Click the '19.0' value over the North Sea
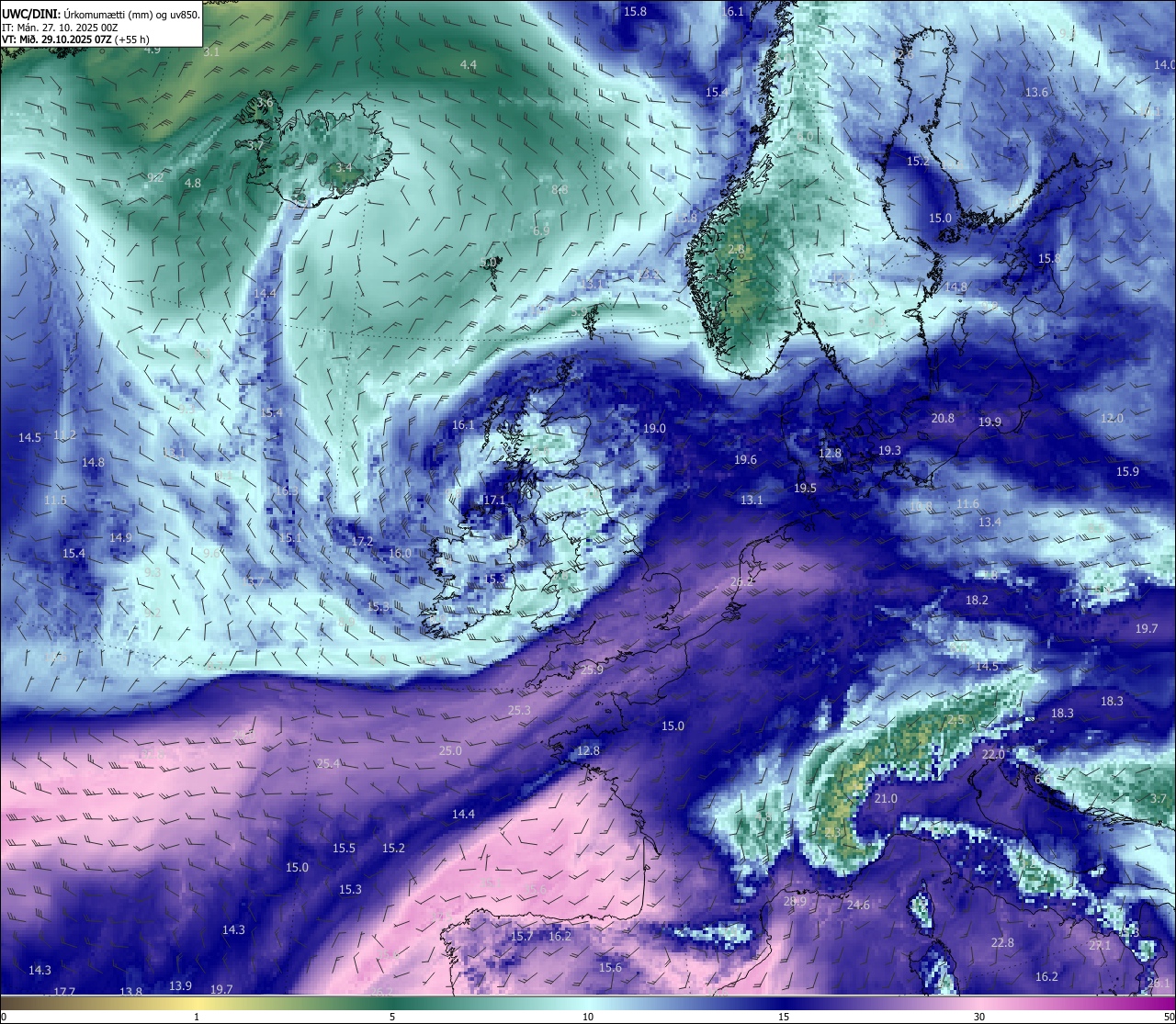 (654, 428)
